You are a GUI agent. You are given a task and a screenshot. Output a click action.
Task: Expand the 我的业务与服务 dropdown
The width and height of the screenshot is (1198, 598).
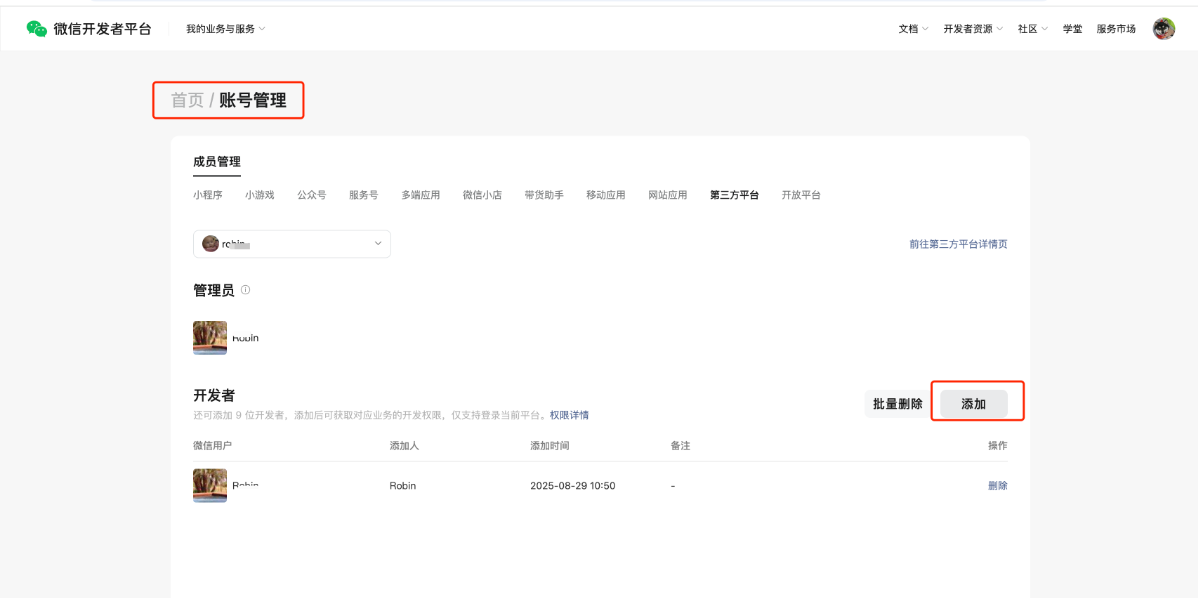(225, 29)
